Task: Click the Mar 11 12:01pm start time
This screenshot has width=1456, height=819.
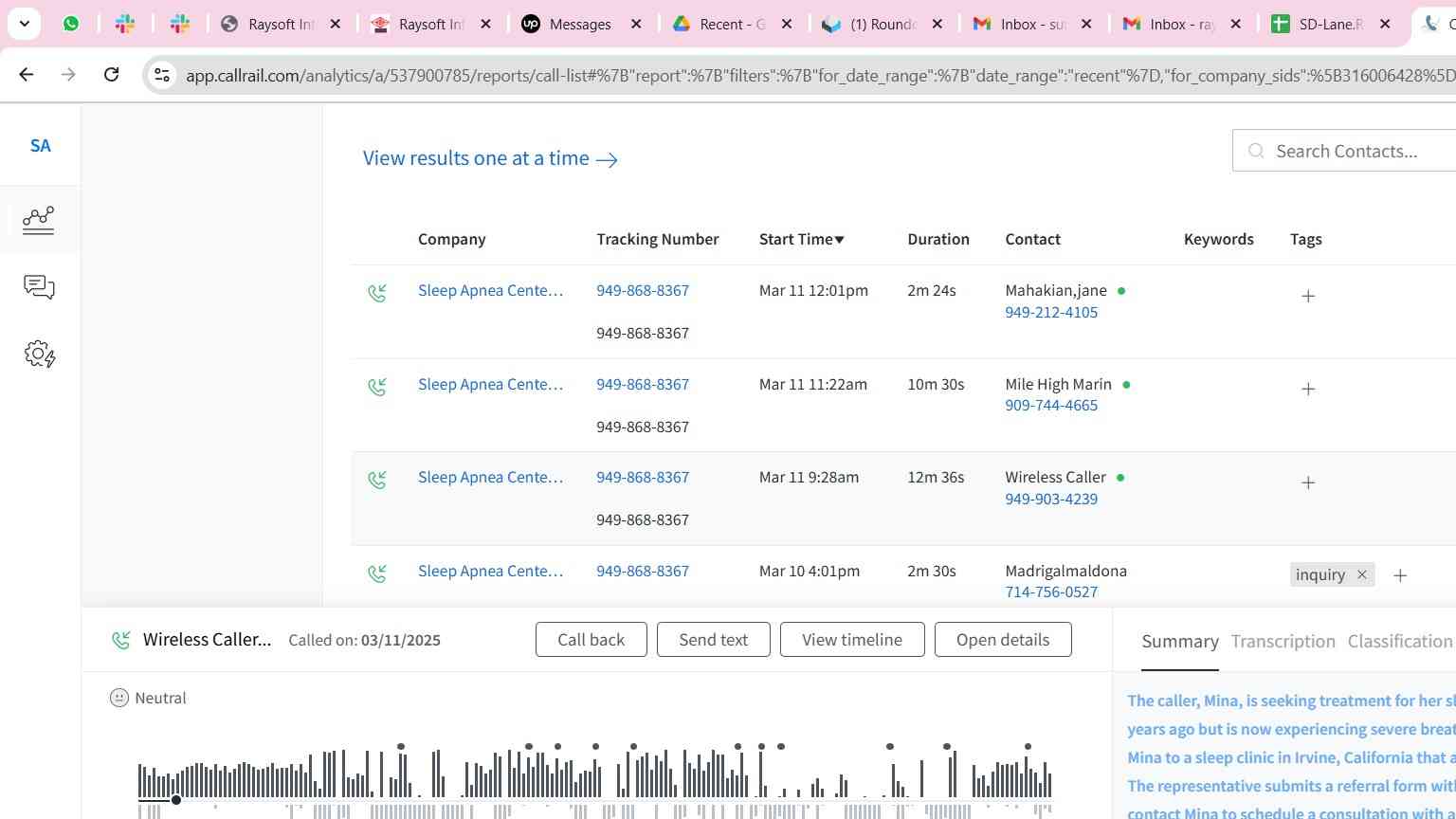Action: point(813,290)
